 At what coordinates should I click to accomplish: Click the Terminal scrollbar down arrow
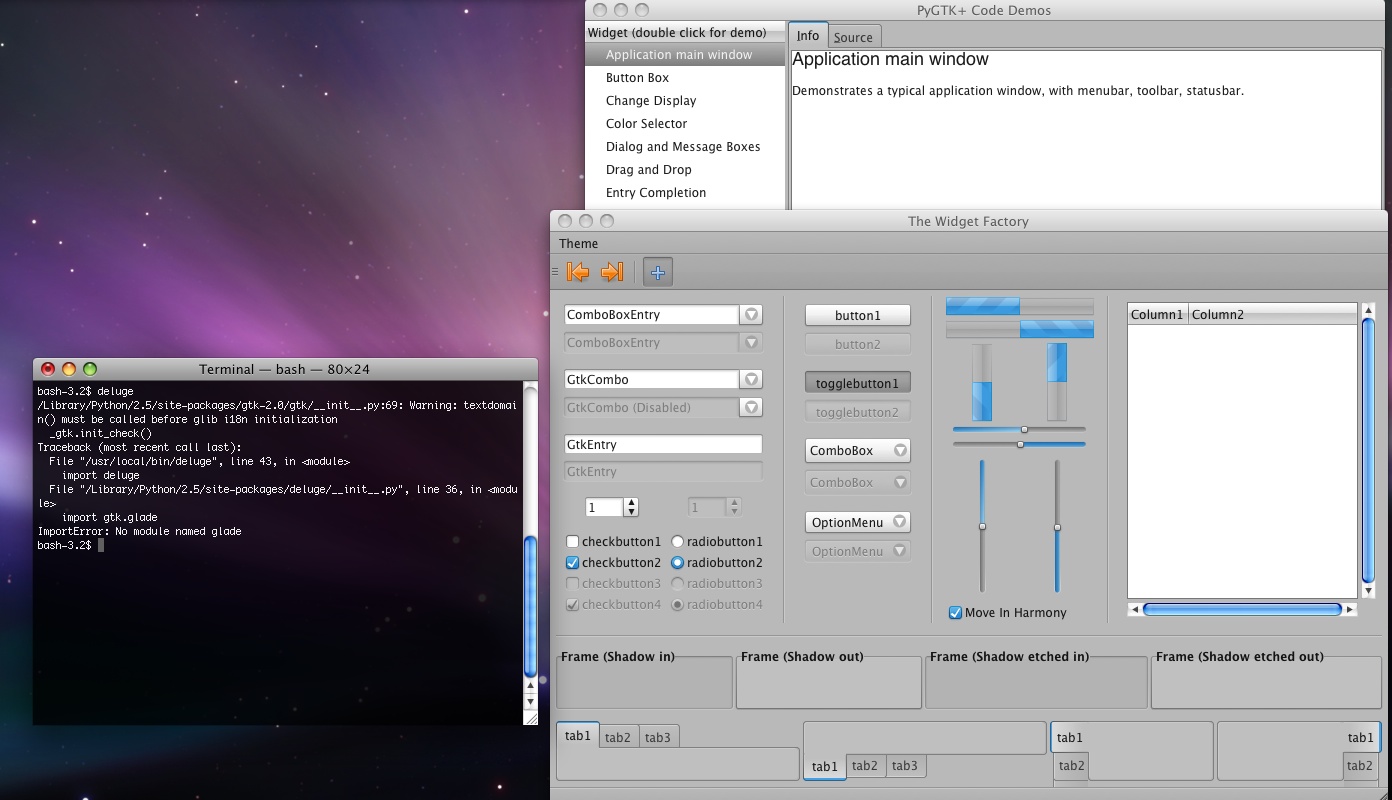[x=531, y=702]
